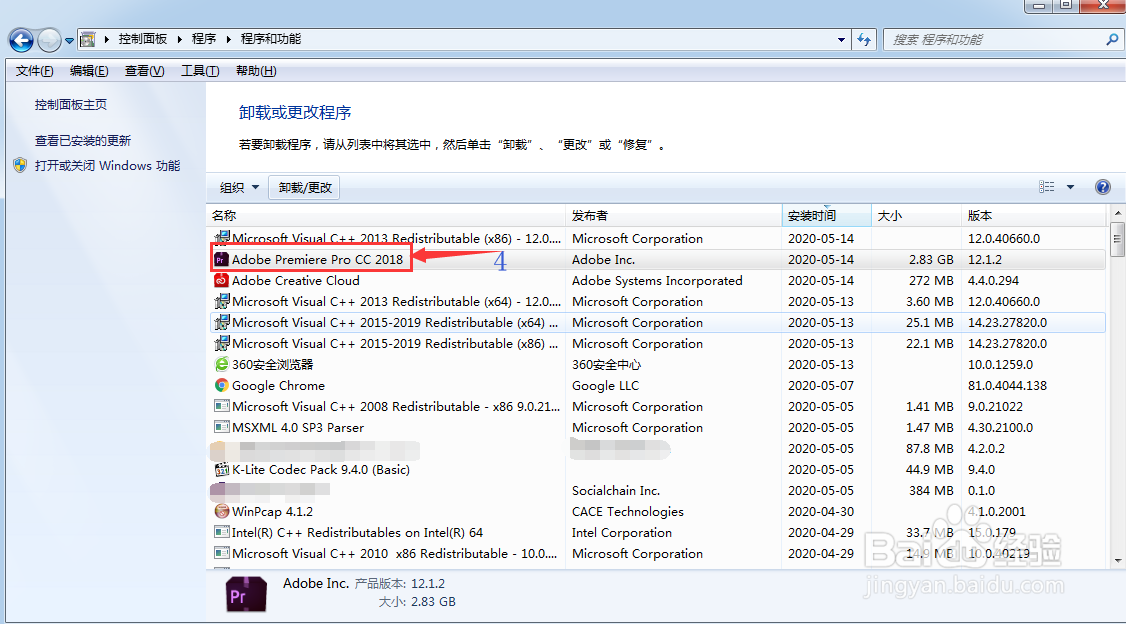
Task: Click large Premiere Pro icon in details pane
Action: click(x=246, y=594)
